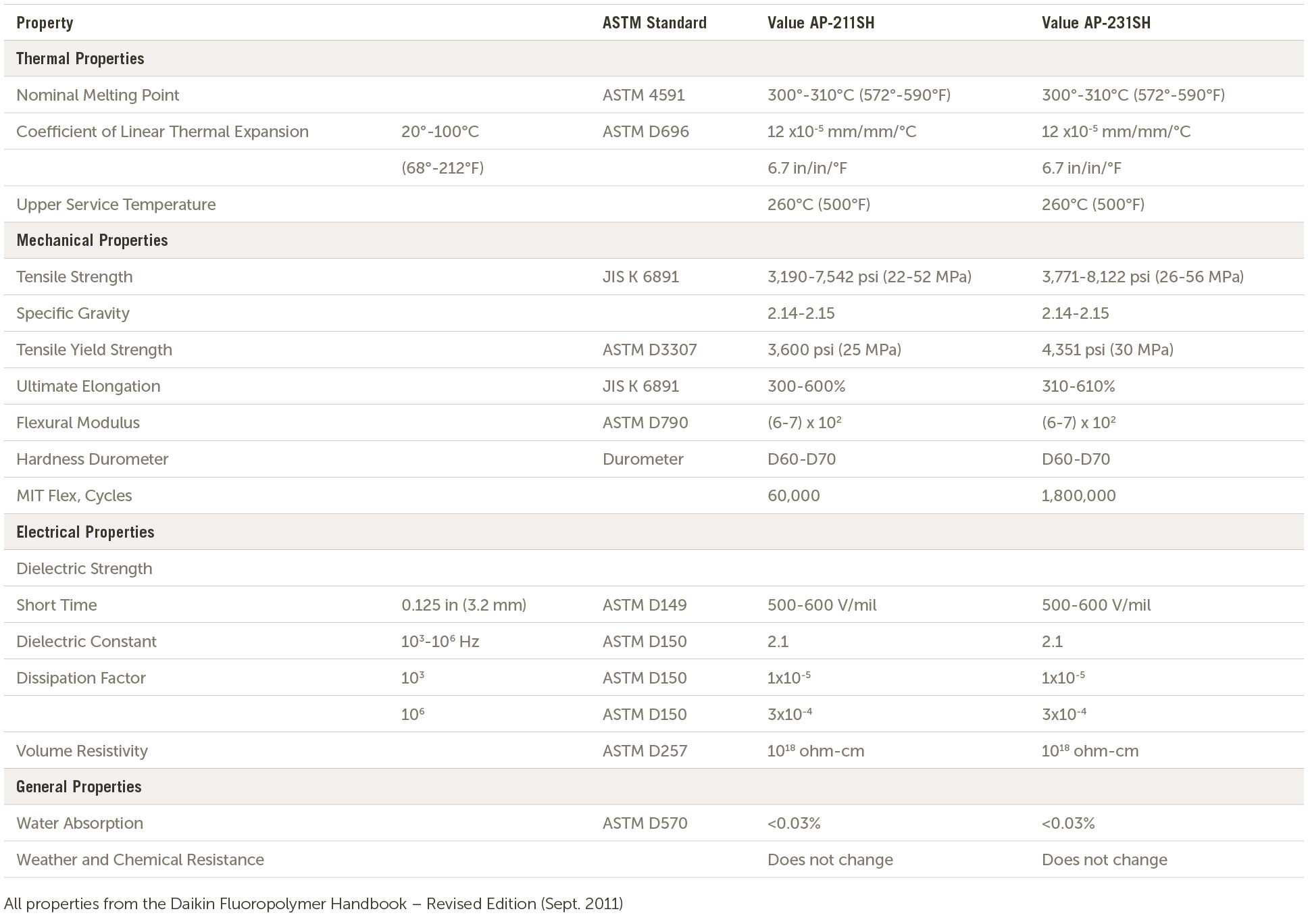Select the Value AP-231SH column header
The image size is (1308, 924).
point(1096,23)
